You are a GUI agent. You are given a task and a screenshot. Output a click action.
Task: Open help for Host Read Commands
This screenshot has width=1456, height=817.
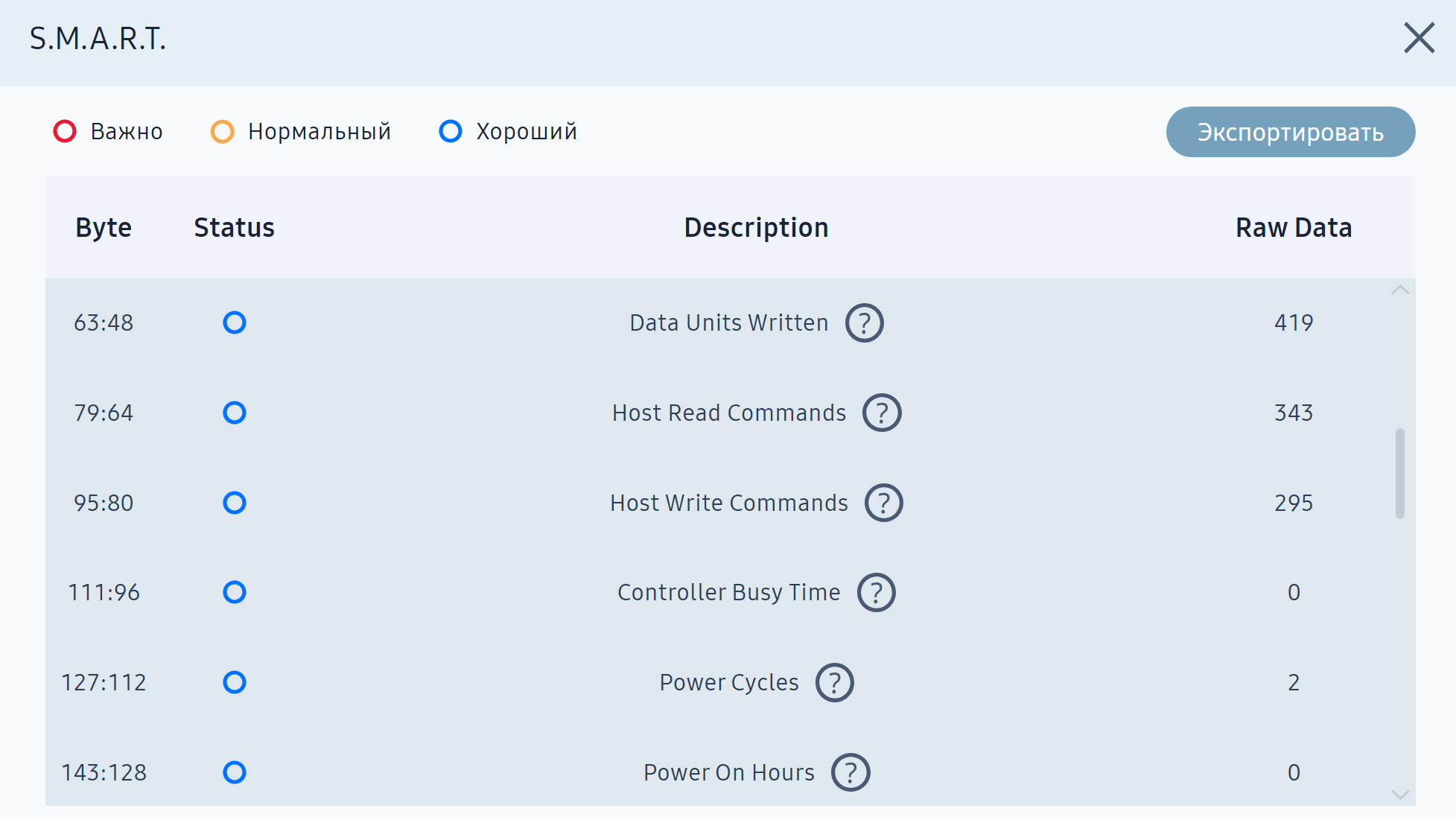coord(882,413)
